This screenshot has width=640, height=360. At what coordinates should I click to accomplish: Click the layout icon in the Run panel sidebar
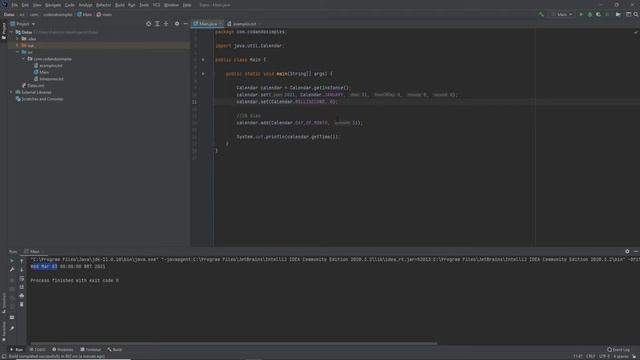coord(12,317)
